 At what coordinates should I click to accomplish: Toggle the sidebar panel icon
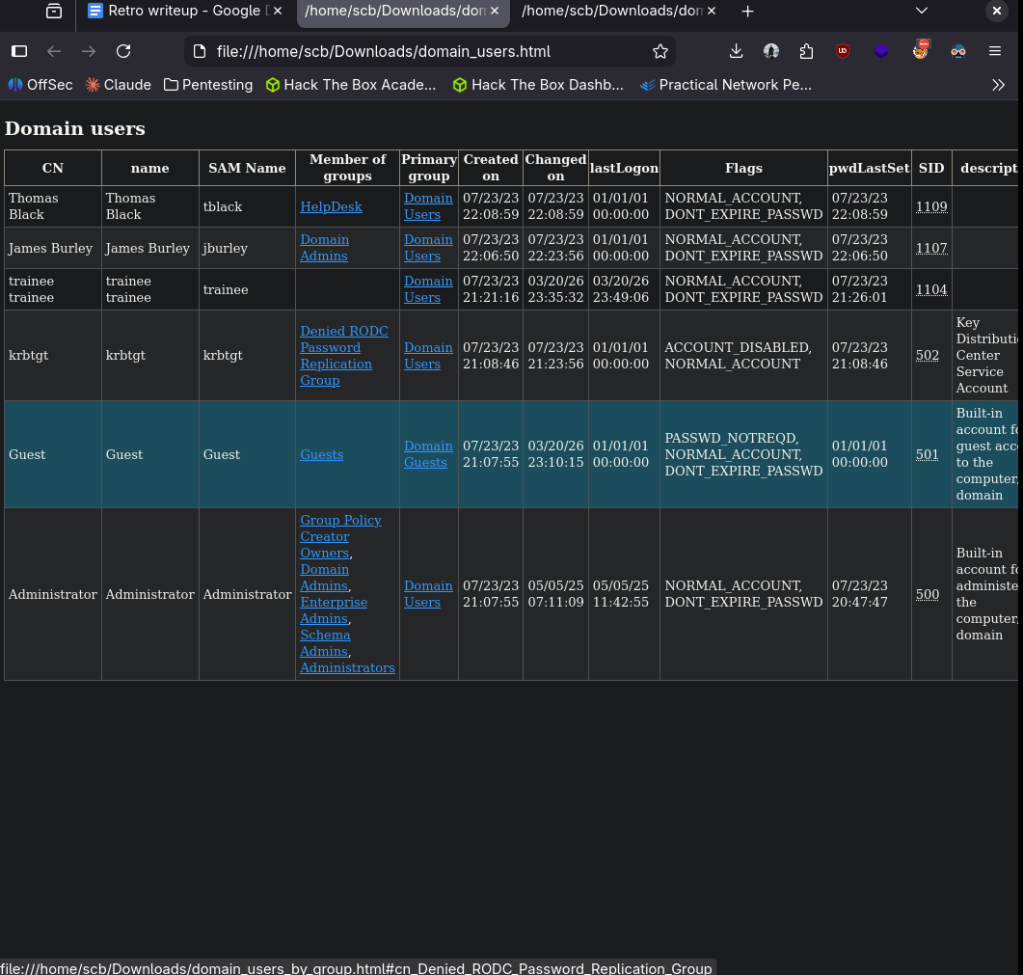19,51
